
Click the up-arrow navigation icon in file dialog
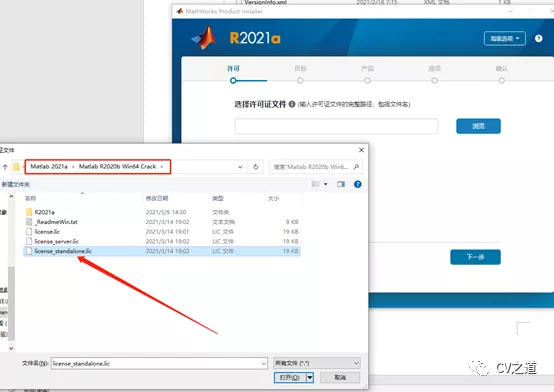[x=5, y=167]
